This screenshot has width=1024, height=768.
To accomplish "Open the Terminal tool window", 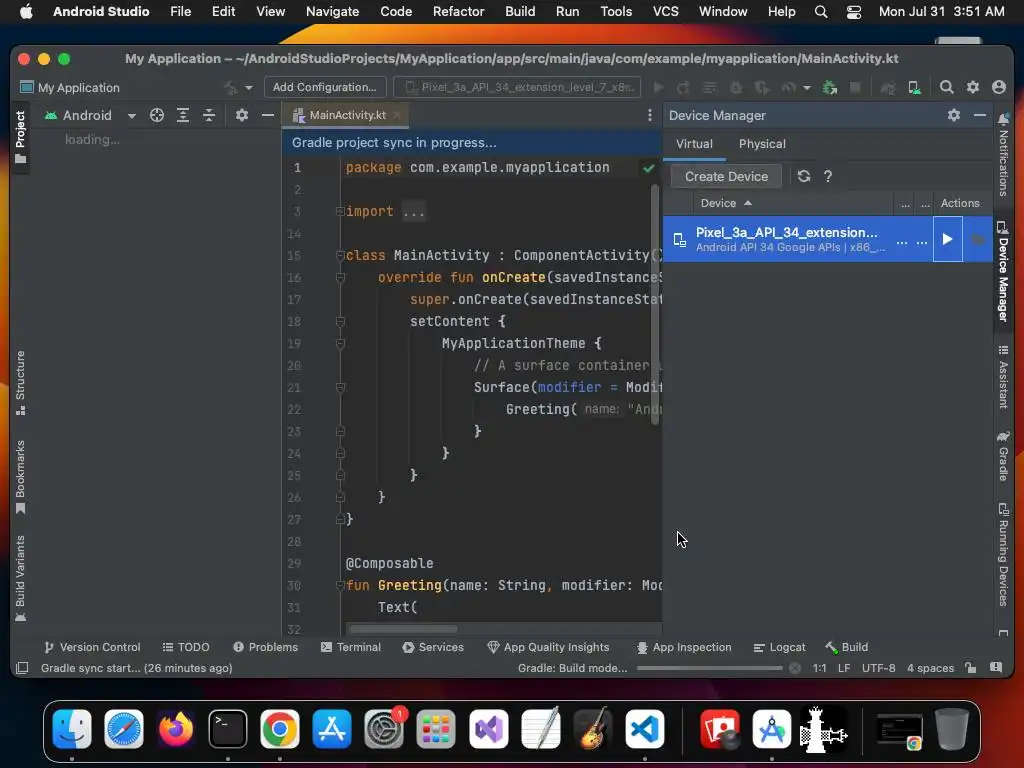I will coord(351,647).
